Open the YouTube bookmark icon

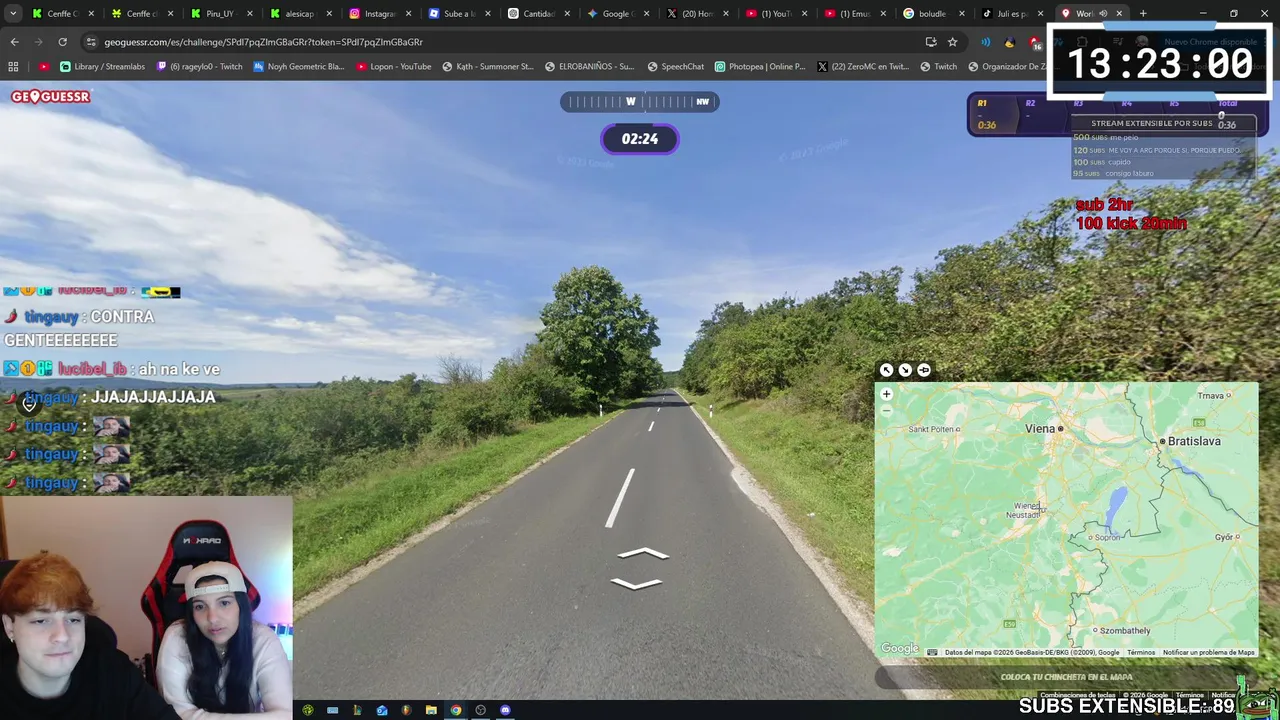pos(44,67)
